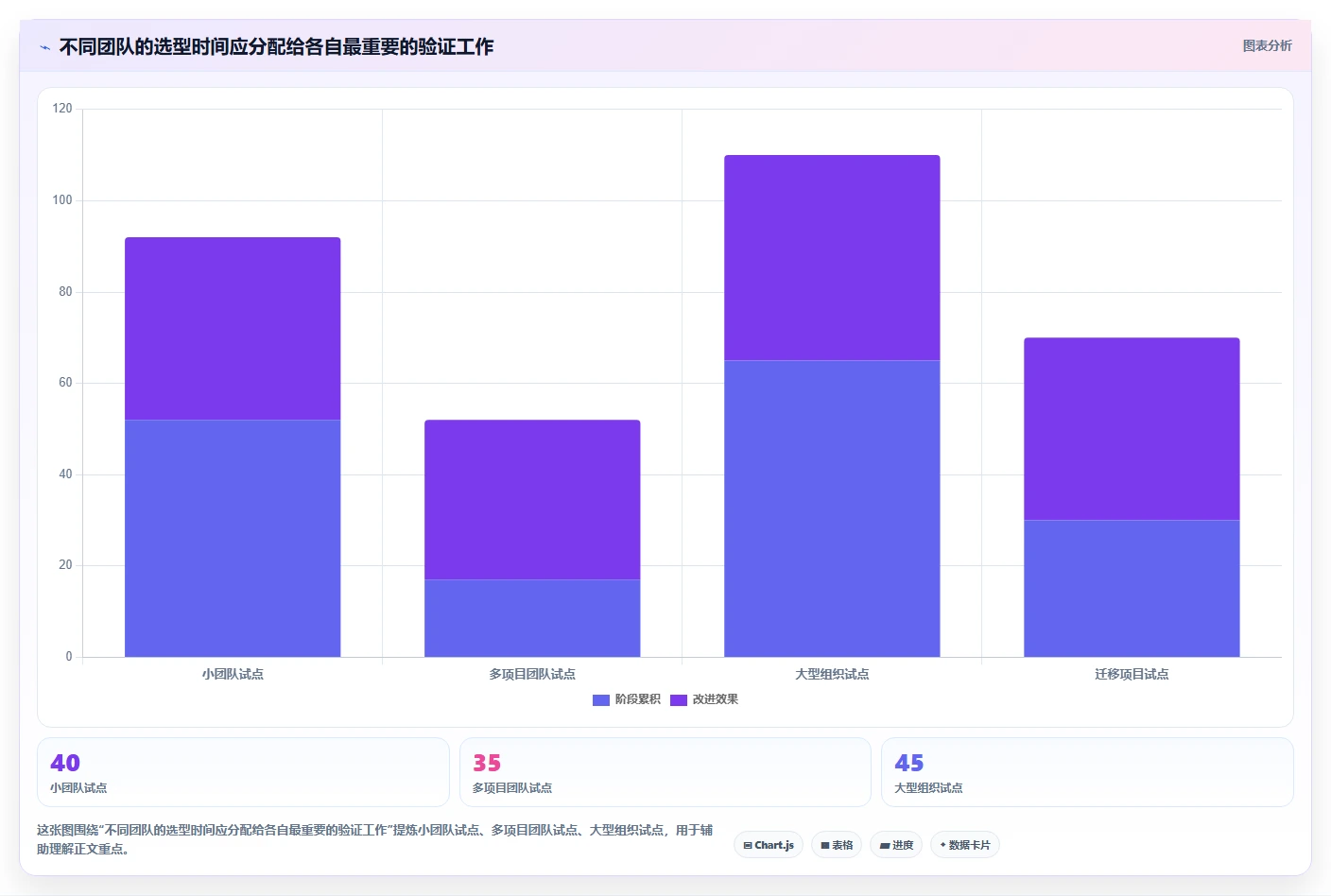Select the Chart.js tag
This screenshot has height=896, width=1331.
click(x=769, y=845)
